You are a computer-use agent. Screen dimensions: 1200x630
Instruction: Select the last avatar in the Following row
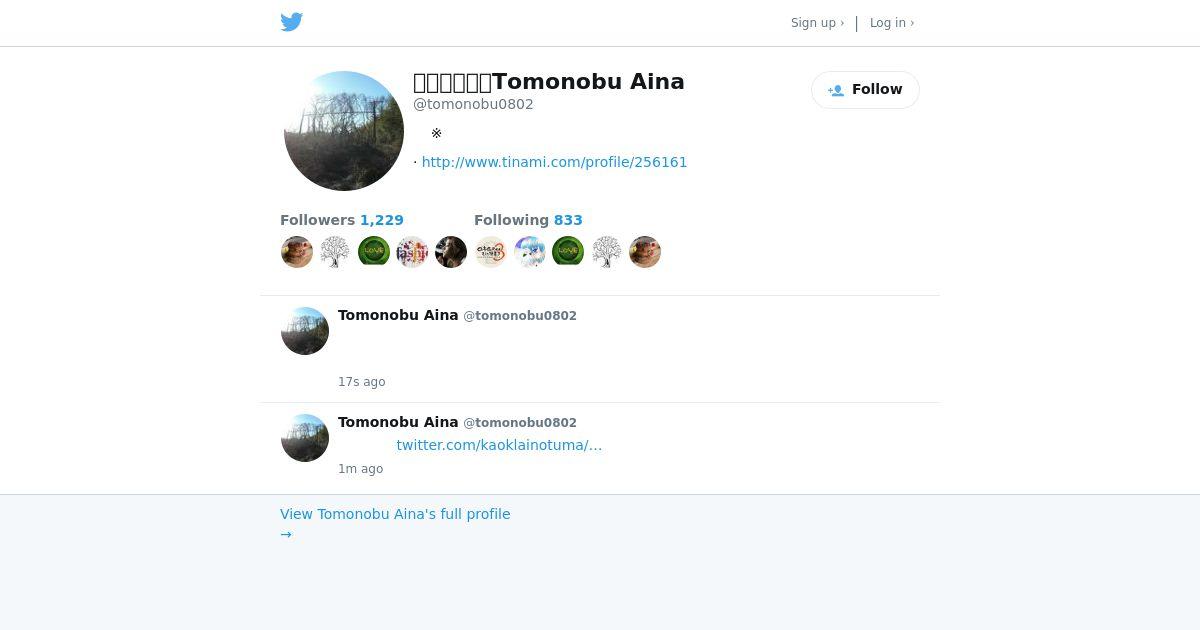(x=645, y=252)
